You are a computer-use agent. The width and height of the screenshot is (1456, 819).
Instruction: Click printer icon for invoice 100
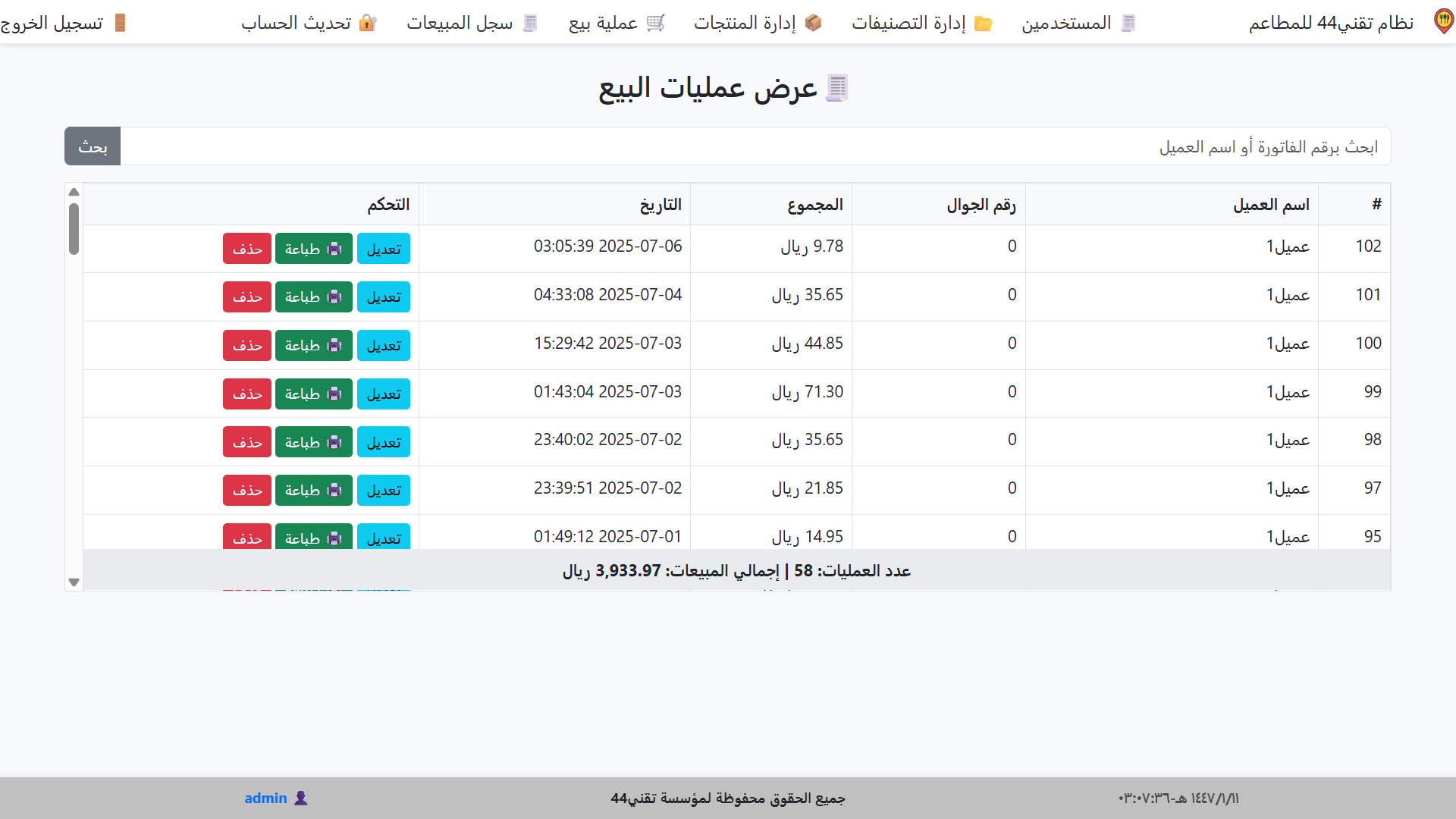click(x=334, y=346)
